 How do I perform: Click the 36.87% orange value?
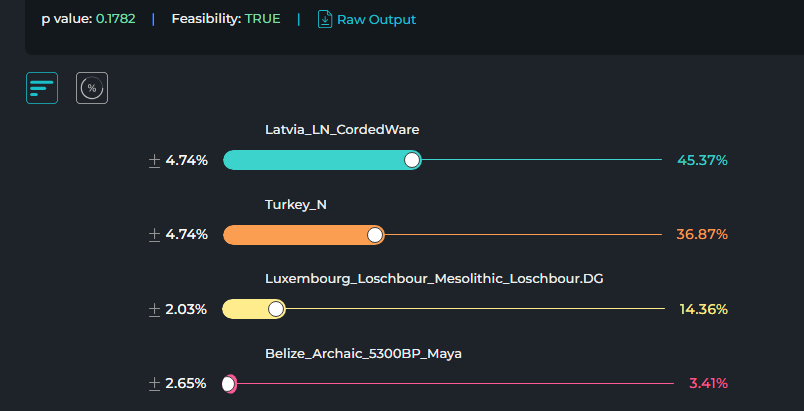coord(702,235)
